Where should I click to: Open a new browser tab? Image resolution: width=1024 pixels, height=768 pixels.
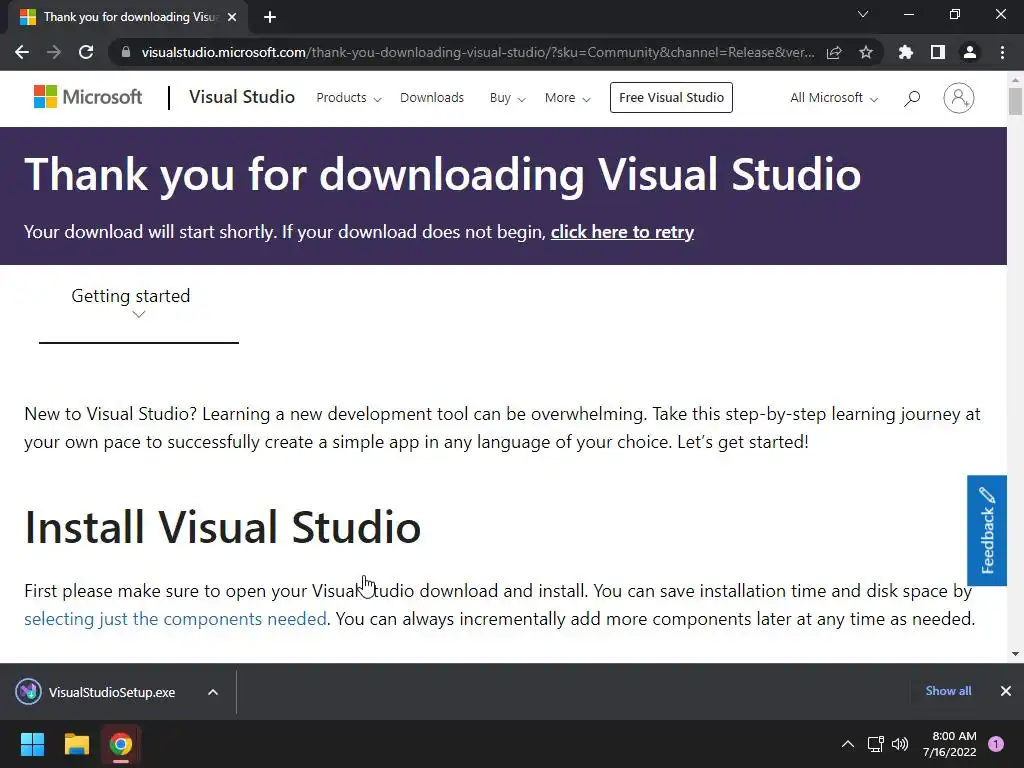[270, 17]
